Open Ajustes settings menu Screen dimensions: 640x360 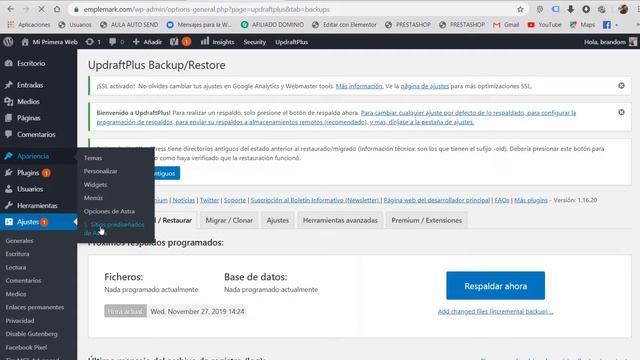(38, 222)
